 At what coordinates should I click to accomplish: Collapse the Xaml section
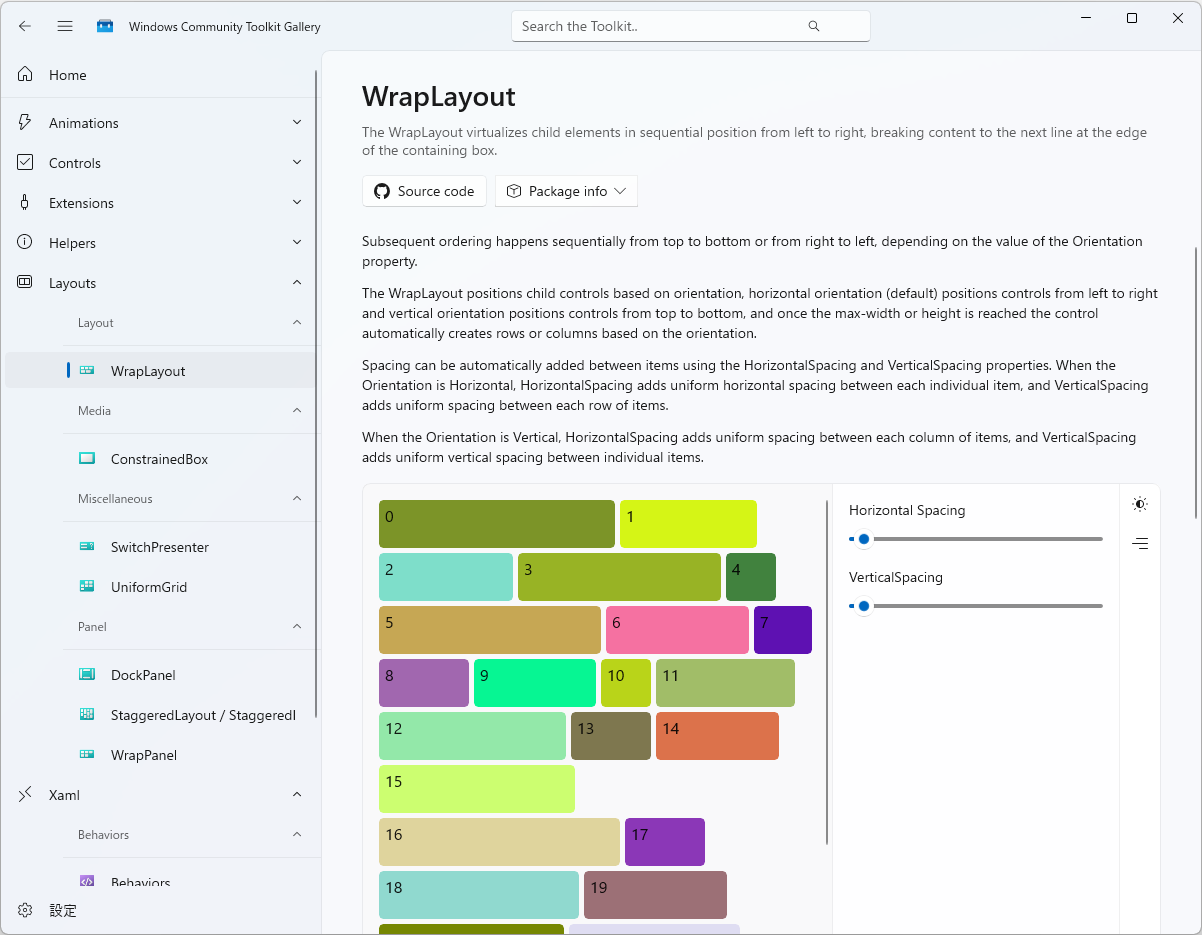click(x=296, y=794)
